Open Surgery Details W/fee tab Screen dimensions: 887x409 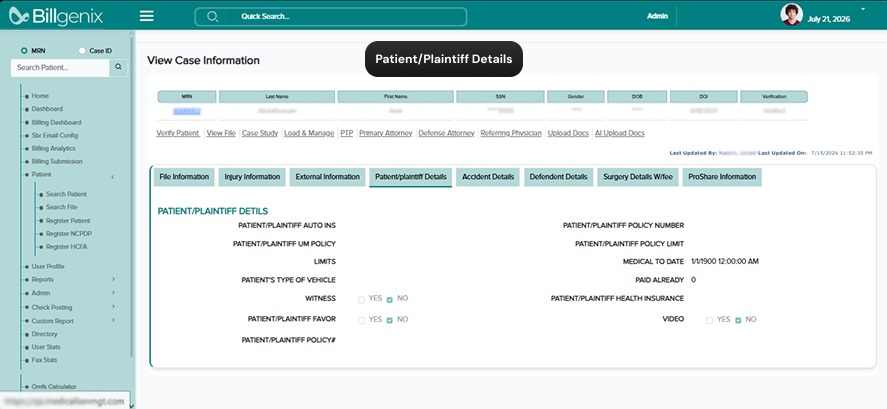pyautogui.click(x=638, y=177)
